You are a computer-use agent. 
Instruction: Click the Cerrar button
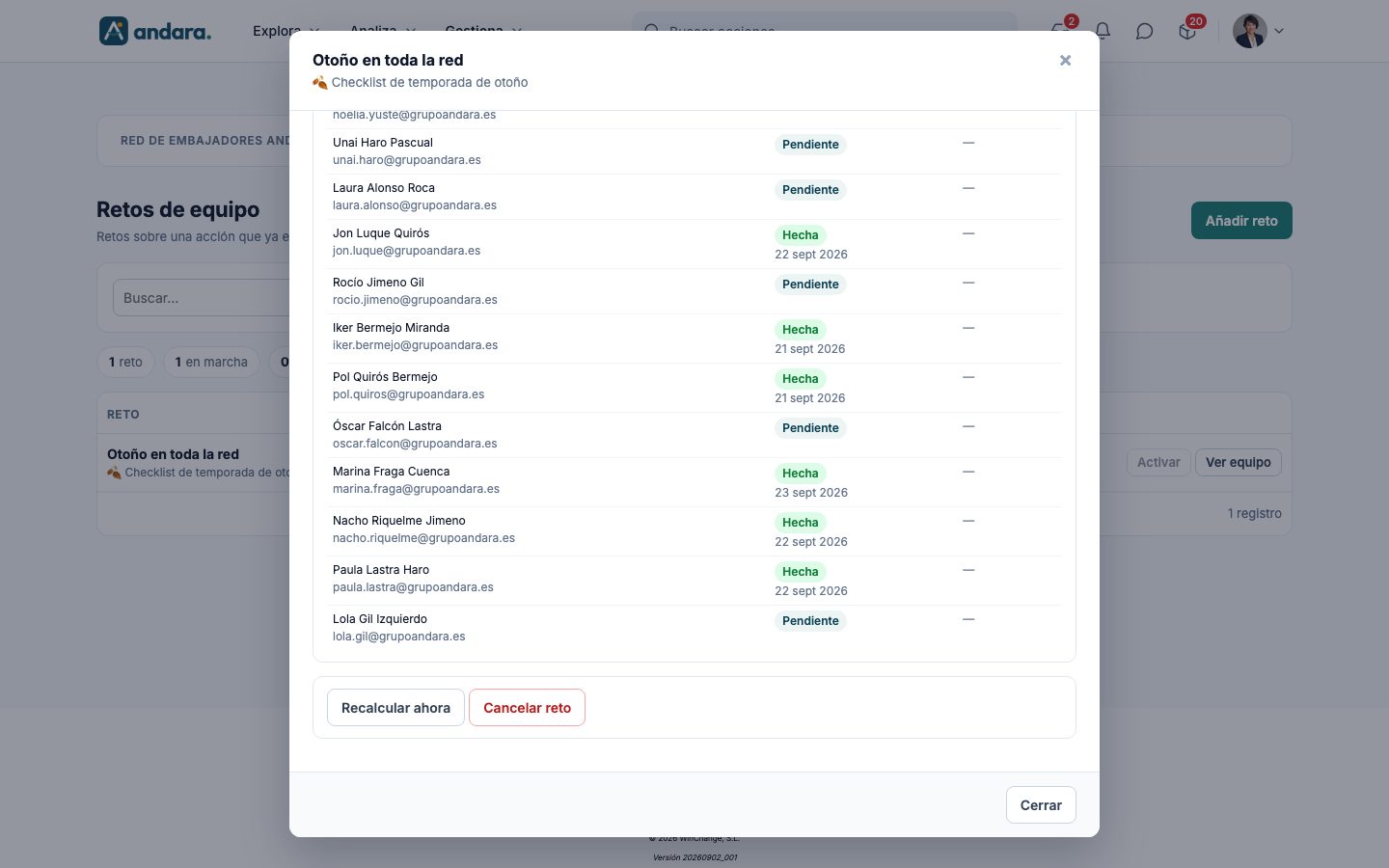(x=1041, y=805)
